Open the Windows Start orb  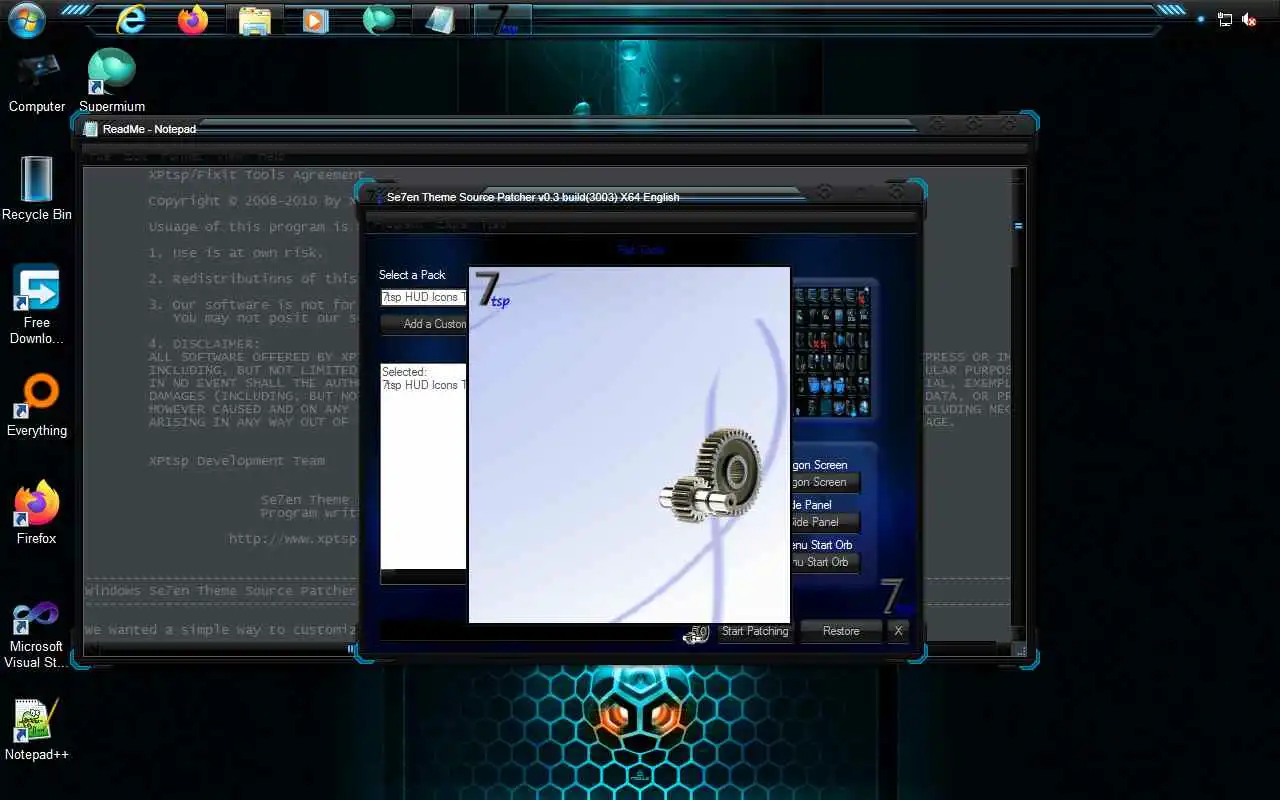26,19
